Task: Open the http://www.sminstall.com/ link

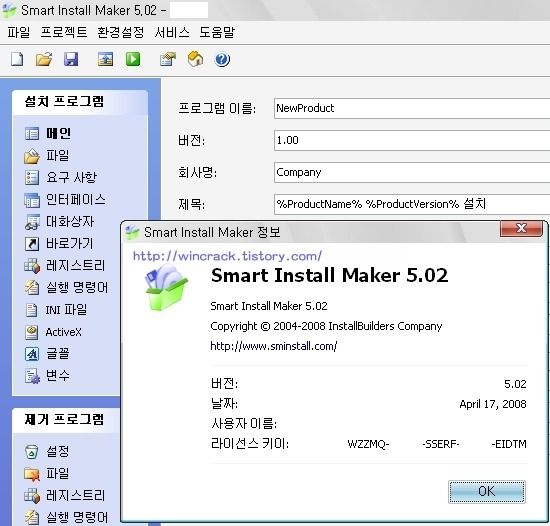Action: (x=274, y=346)
